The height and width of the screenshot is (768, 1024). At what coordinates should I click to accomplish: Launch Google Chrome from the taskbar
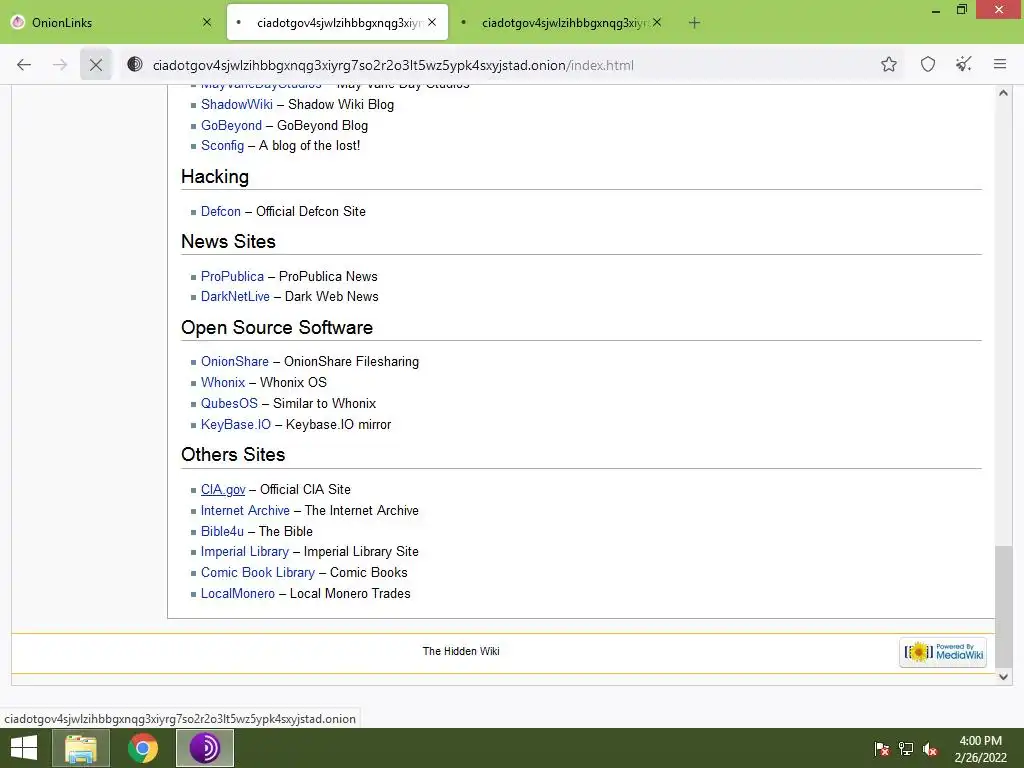143,748
